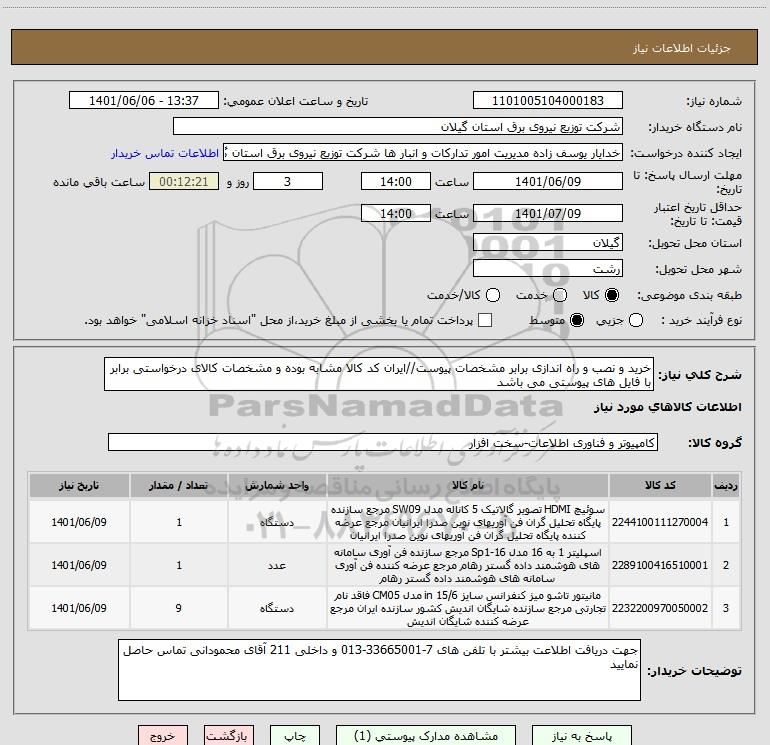
Task: Select the خدمت radio button
Action: click(x=560, y=295)
